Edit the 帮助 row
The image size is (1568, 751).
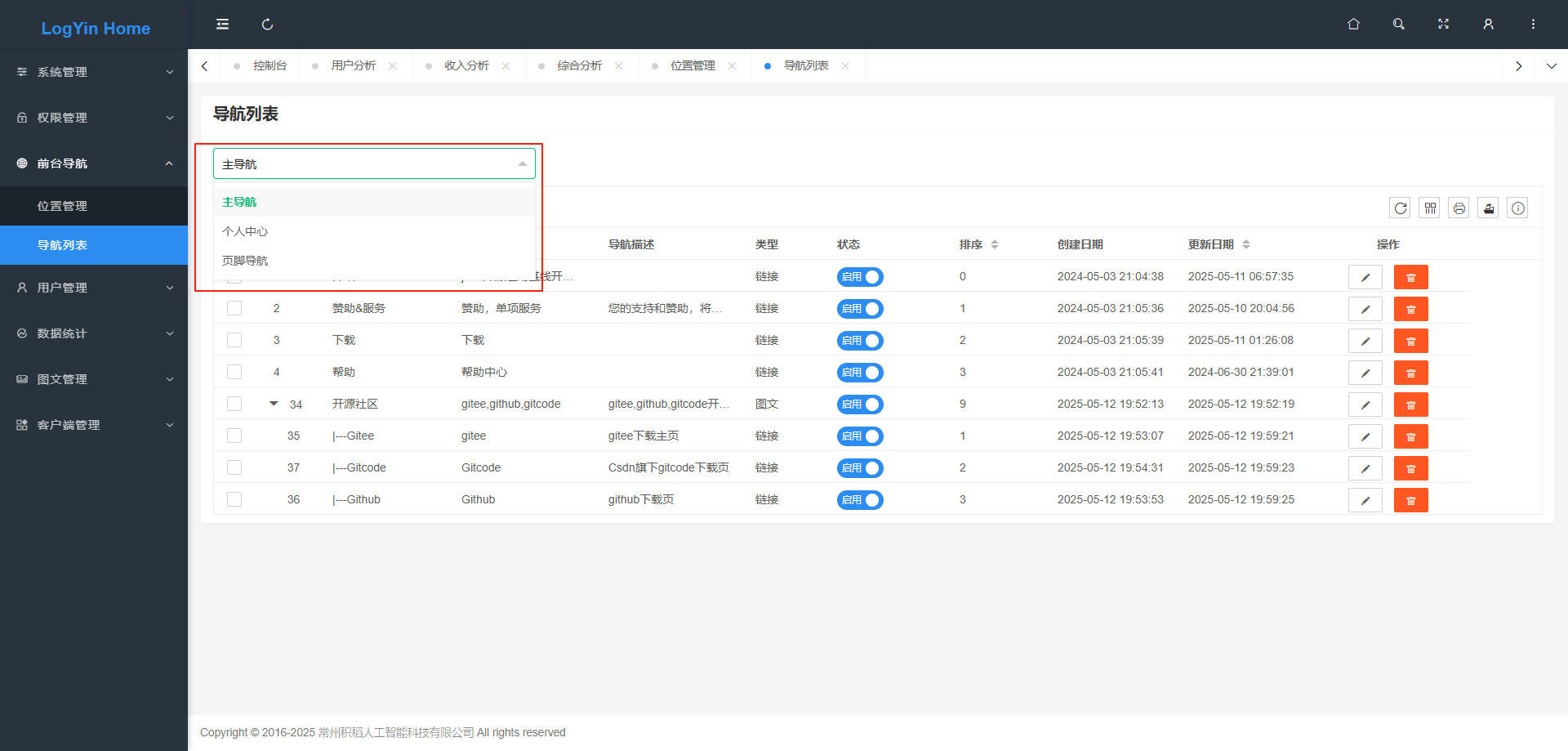coord(1365,373)
